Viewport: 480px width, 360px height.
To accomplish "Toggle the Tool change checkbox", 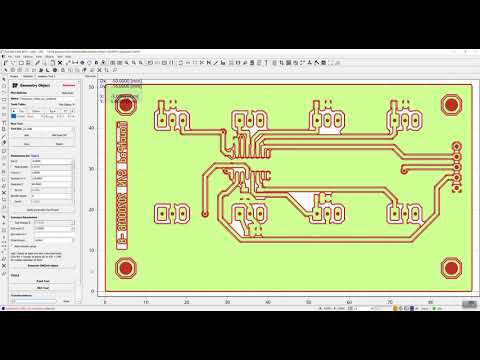I will 13,222.
